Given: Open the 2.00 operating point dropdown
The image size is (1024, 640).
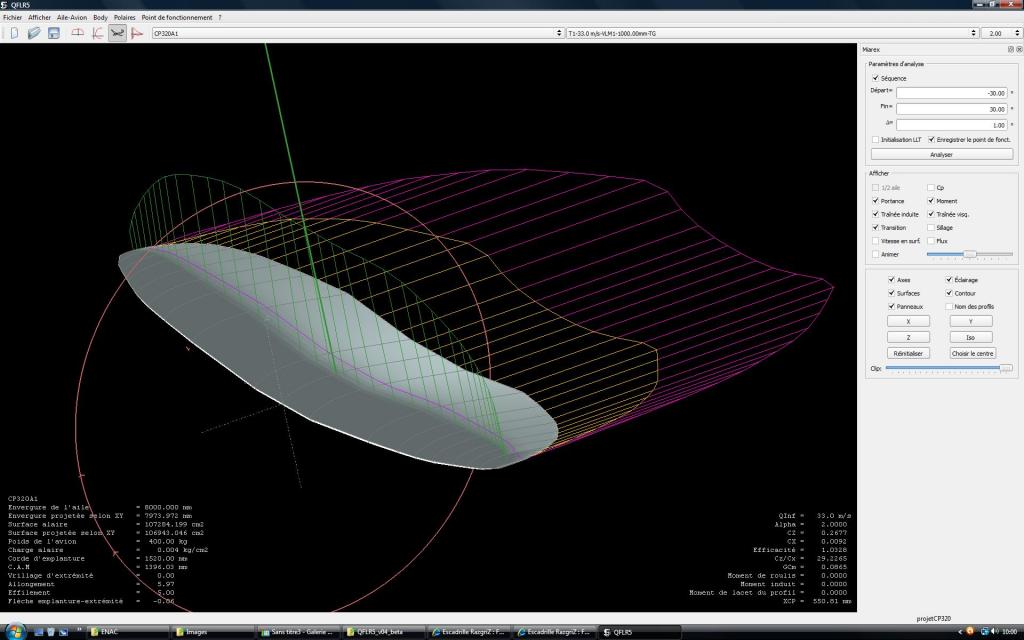Looking at the screenshot, I should 1000,33.
